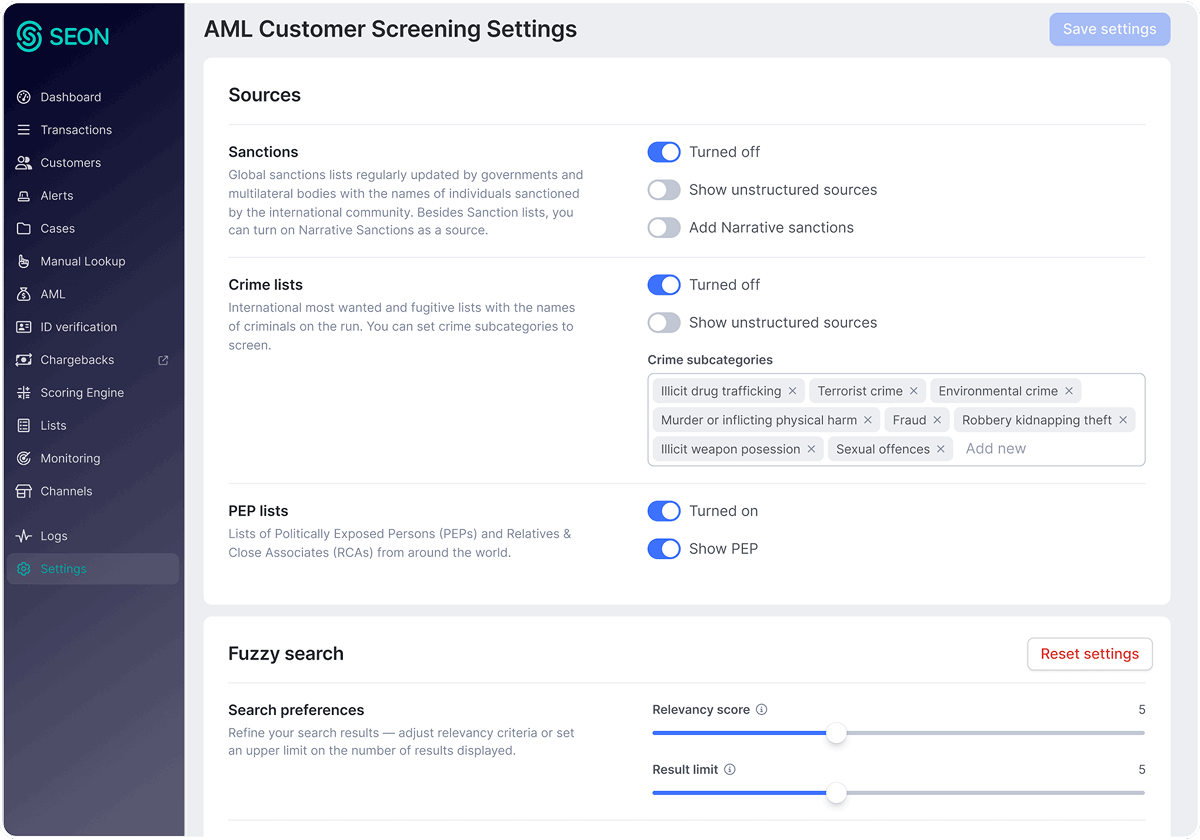Toggle the Sanctions source switch
The width and height of the screenshot is (1200, 840).
pyautogui.click(x=664, y=152)
